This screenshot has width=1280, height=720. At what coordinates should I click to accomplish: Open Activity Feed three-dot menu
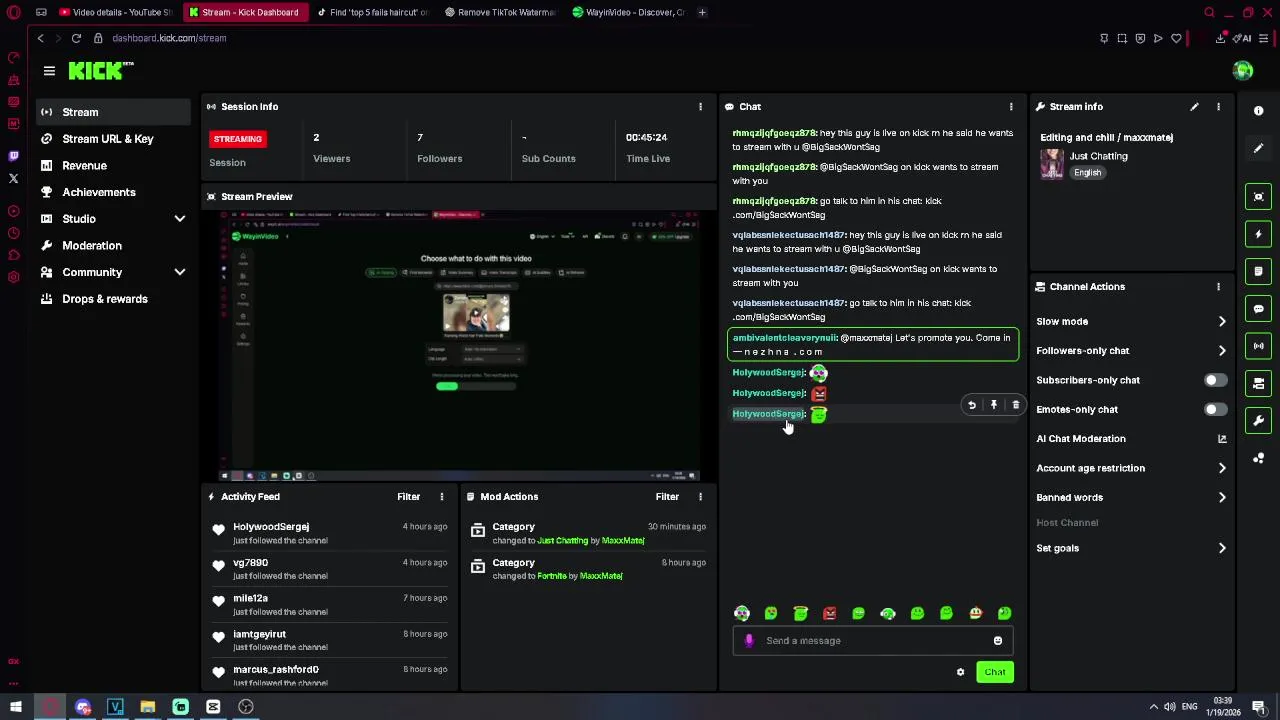[x=441, y=497]
